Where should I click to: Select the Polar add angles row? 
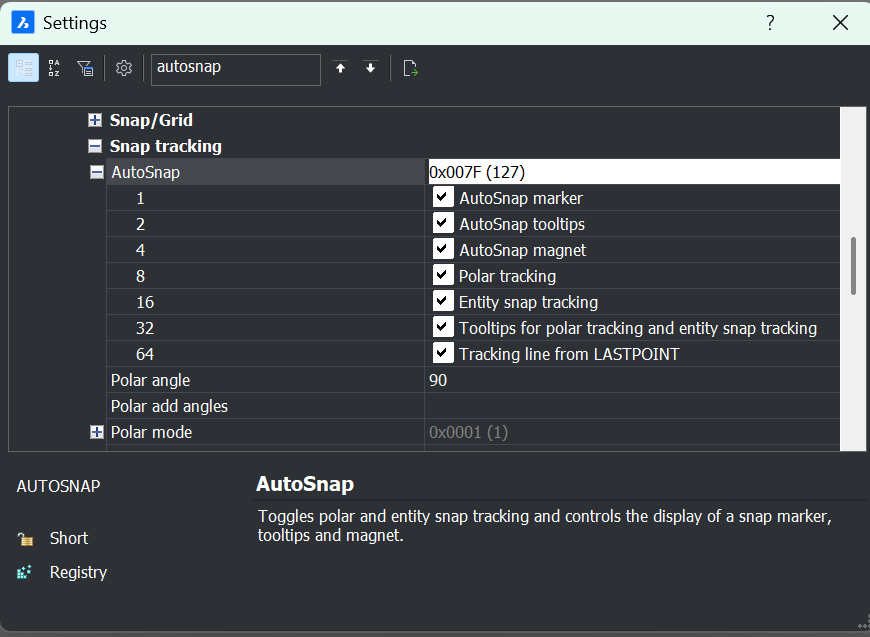click(x=473, y=406)
